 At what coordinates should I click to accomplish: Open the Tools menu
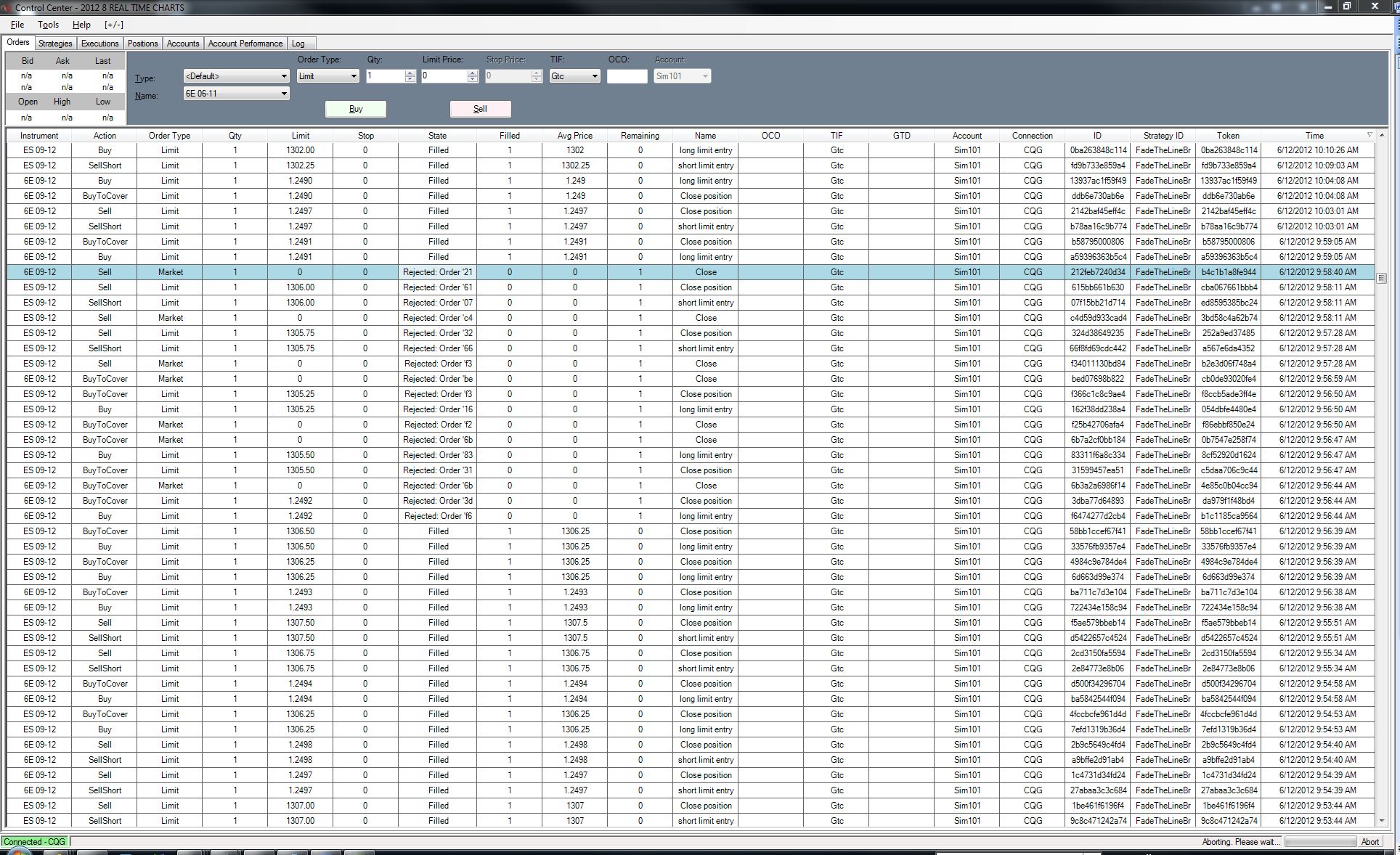click(x=48, y=25)
